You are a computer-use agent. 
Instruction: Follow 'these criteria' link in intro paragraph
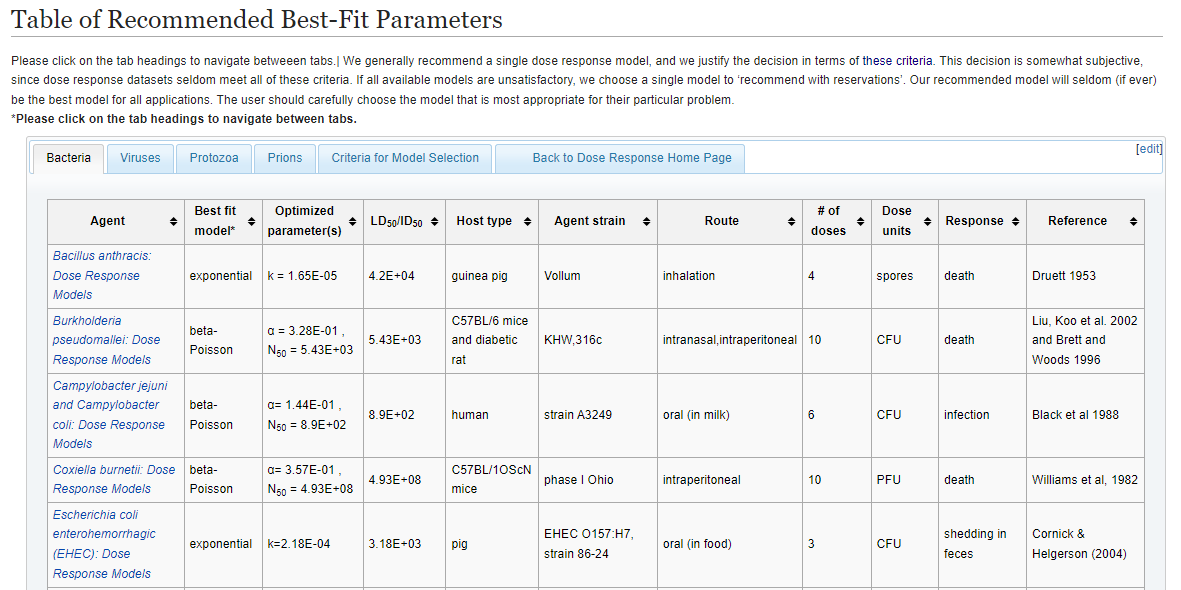(x=896, y=61)
